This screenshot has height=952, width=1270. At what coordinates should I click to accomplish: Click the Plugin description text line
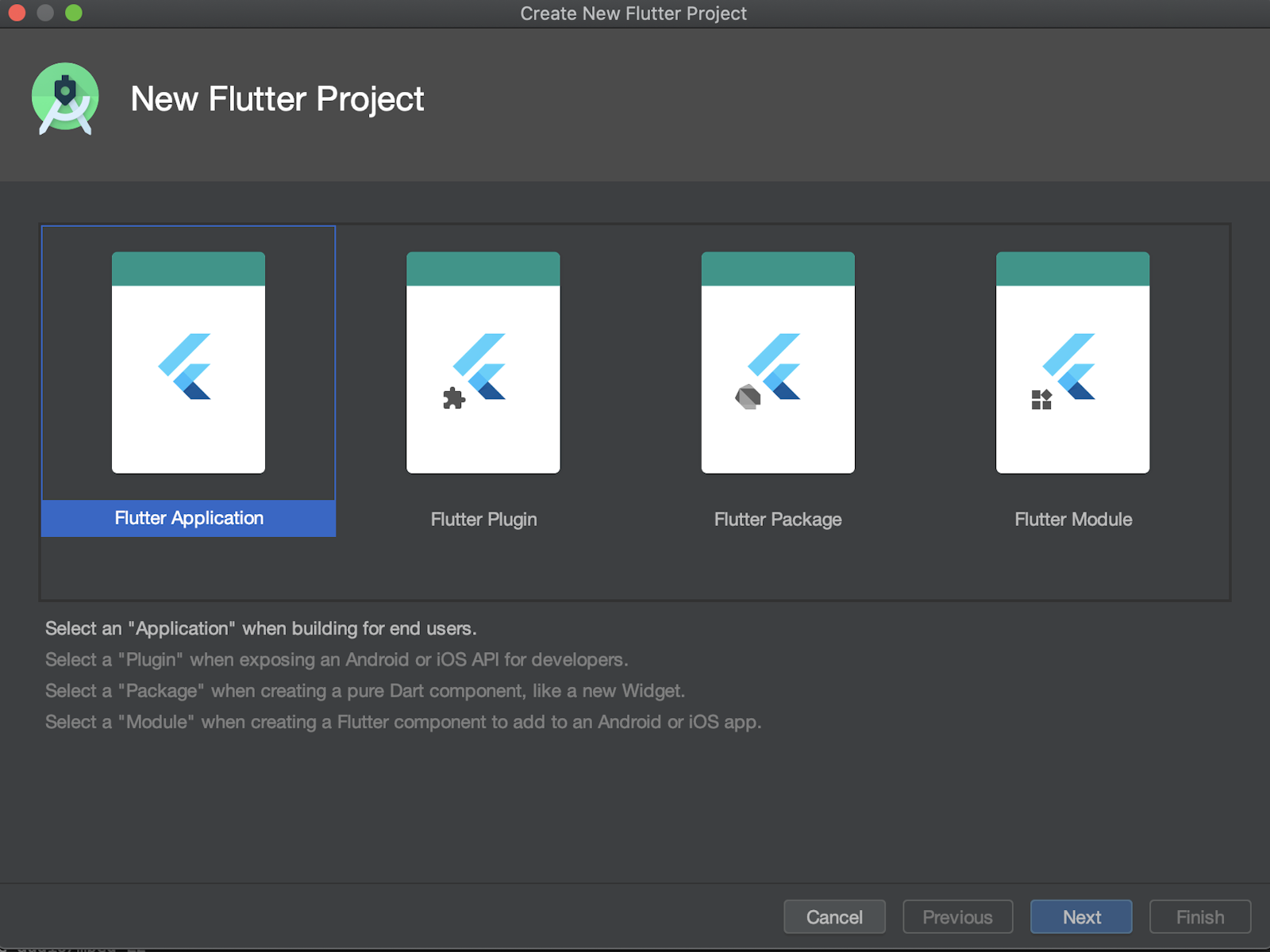click(337, 659)
